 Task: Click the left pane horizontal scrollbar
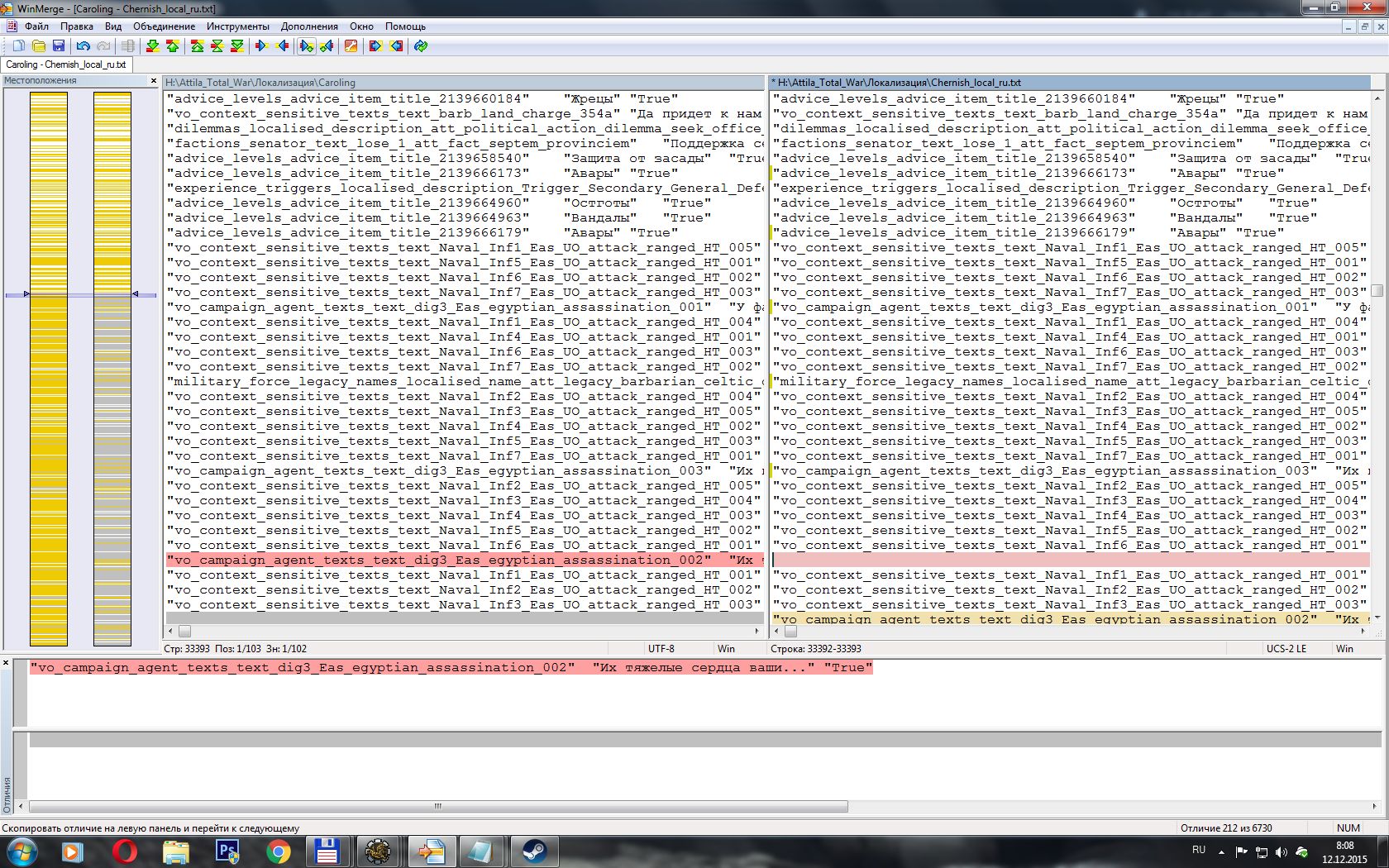[x=464, y=631]
